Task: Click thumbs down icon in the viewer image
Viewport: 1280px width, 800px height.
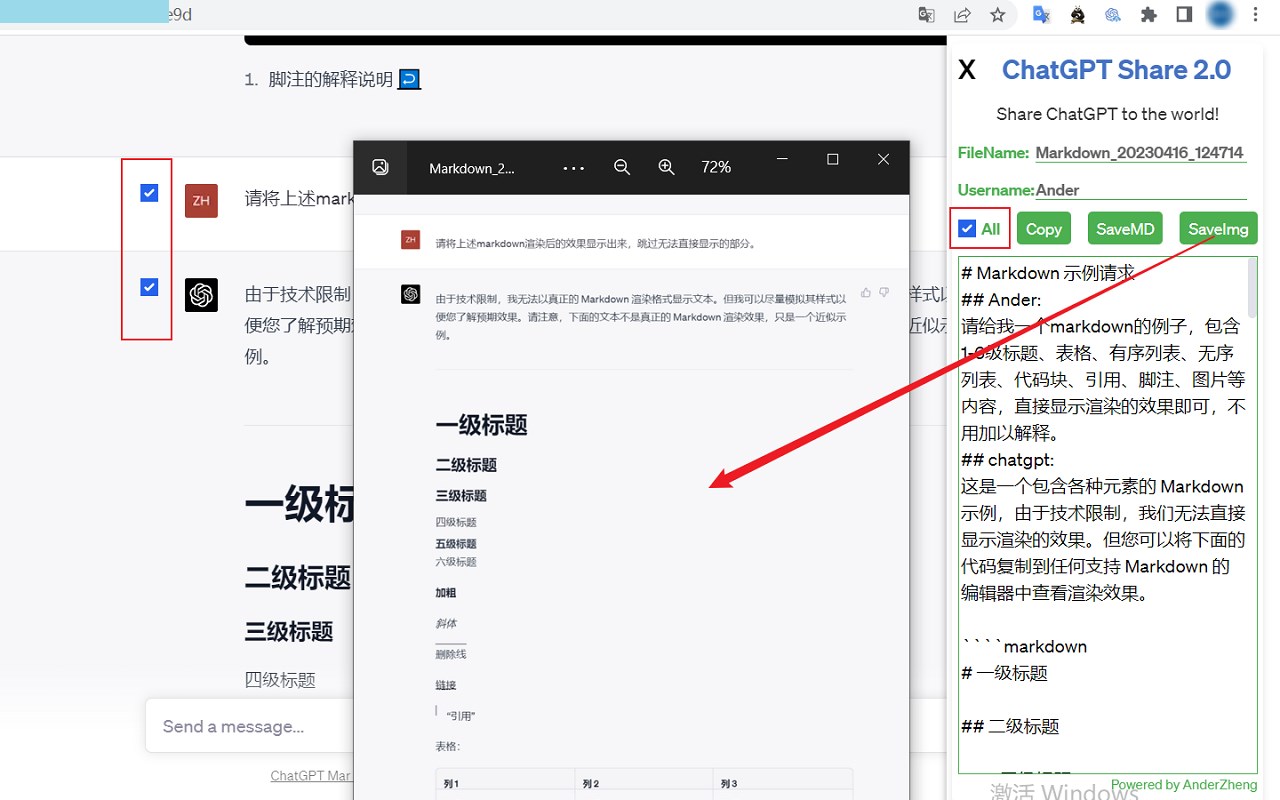Action: 884,293
